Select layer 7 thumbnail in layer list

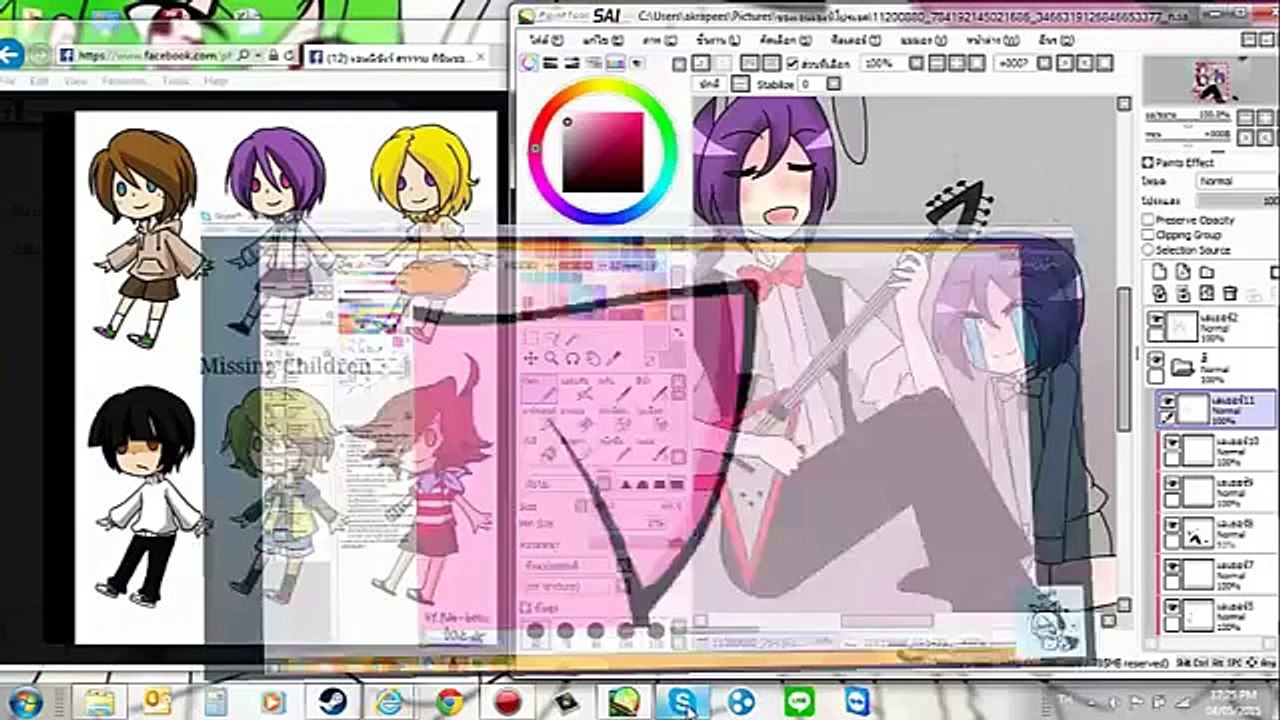[x=1197, y=574]
